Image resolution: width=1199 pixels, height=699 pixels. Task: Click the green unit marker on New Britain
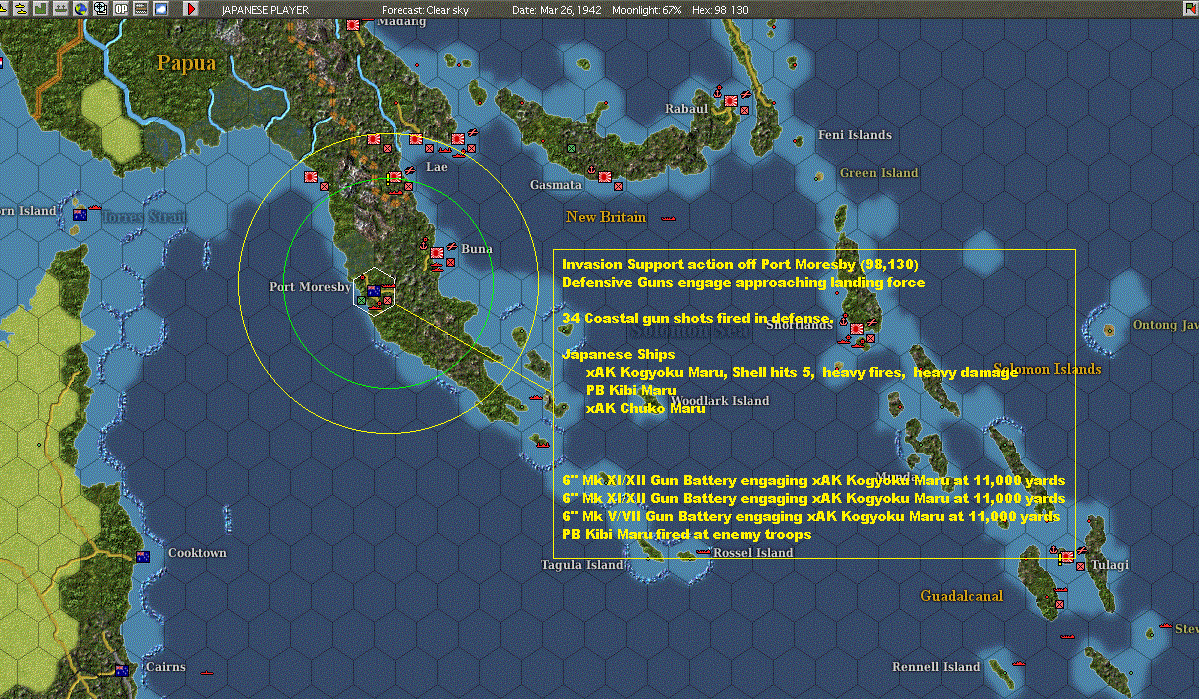pos(571,148)
